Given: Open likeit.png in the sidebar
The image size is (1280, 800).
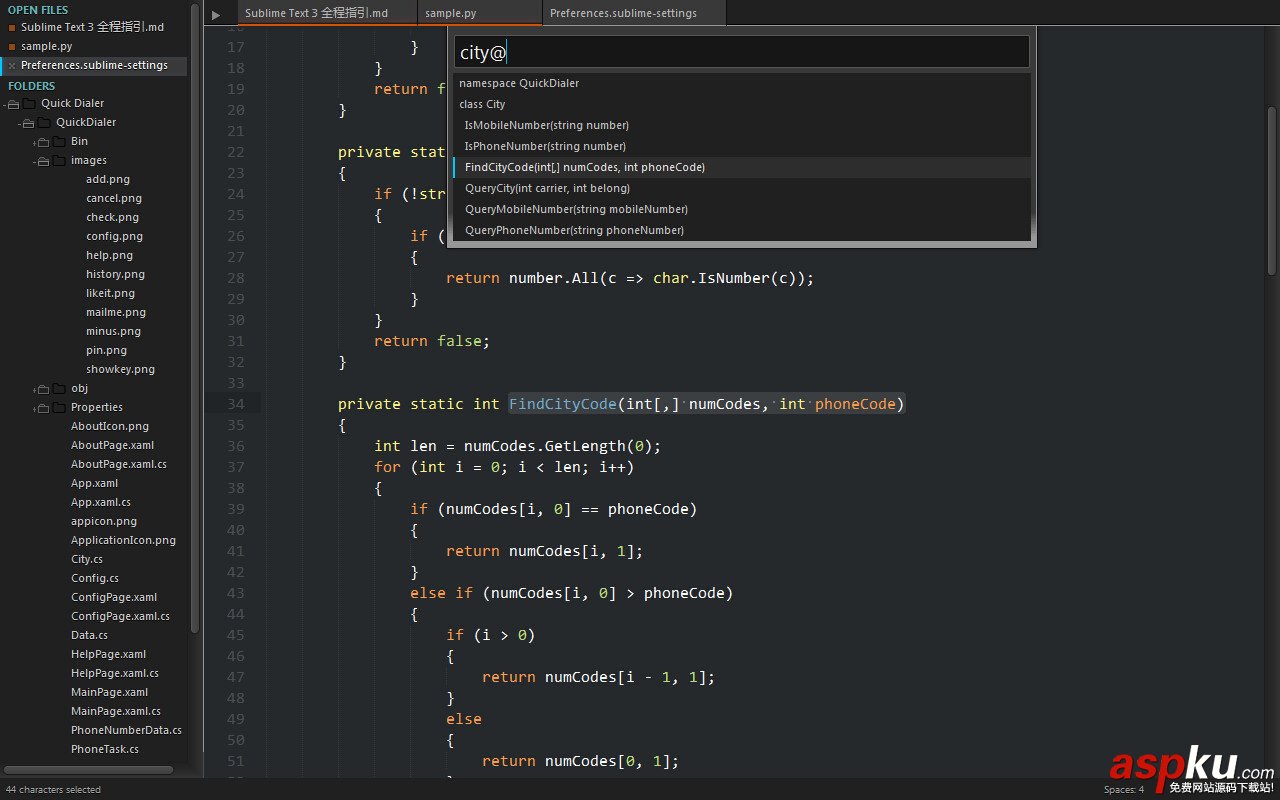Looking at the screenshot, I should click(x=110, y=293).
